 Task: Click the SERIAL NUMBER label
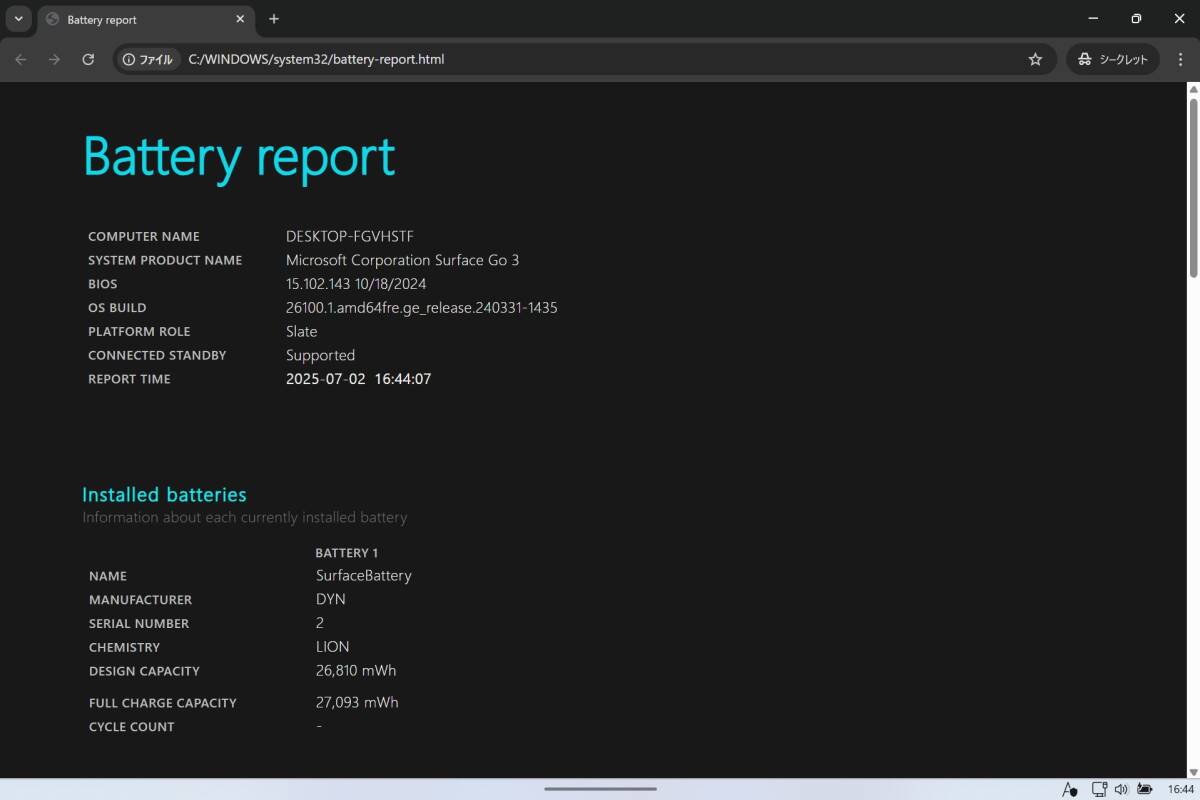(139, 624)
